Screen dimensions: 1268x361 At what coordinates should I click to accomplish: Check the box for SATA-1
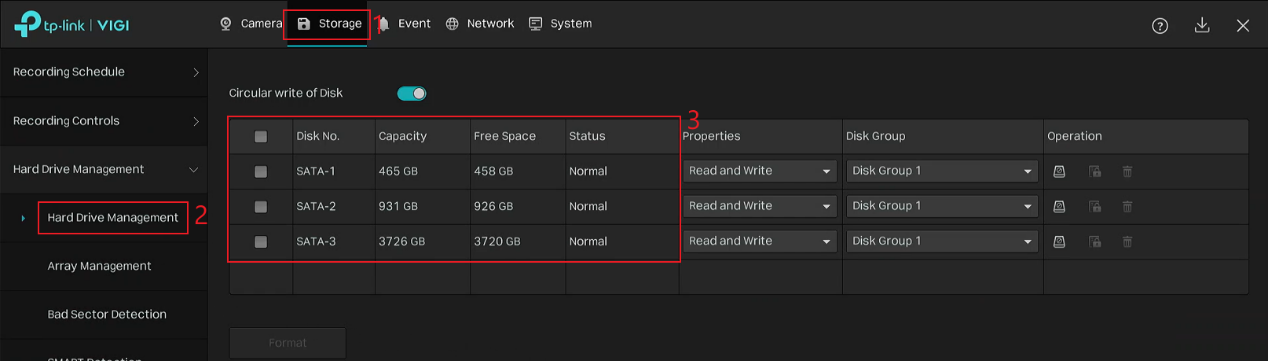point(261,172)
